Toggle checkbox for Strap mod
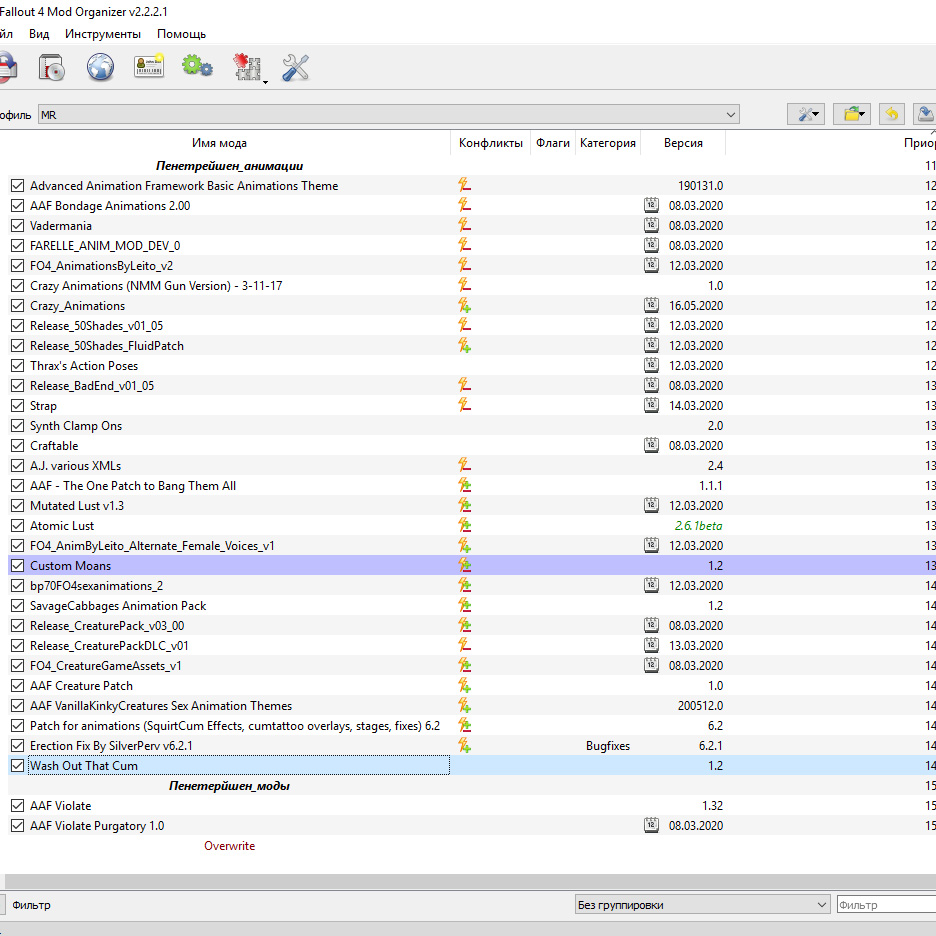936x936 pixels. 17,405
